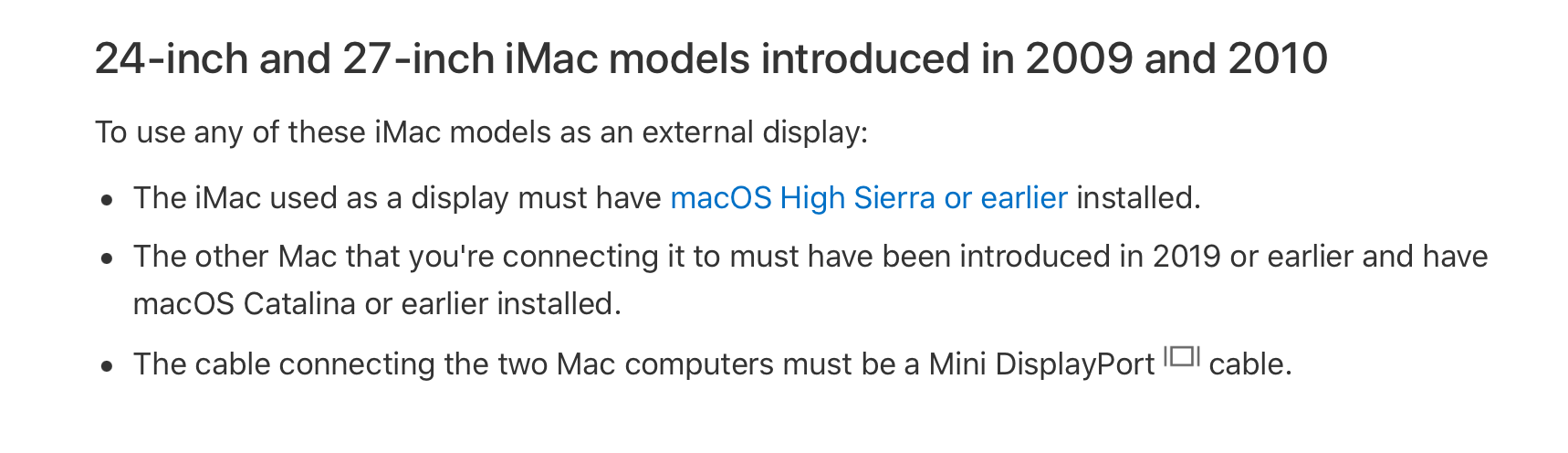
Task: Click the text 'macOS Catalina or earlier installed.'
Action: pos(377,304)
